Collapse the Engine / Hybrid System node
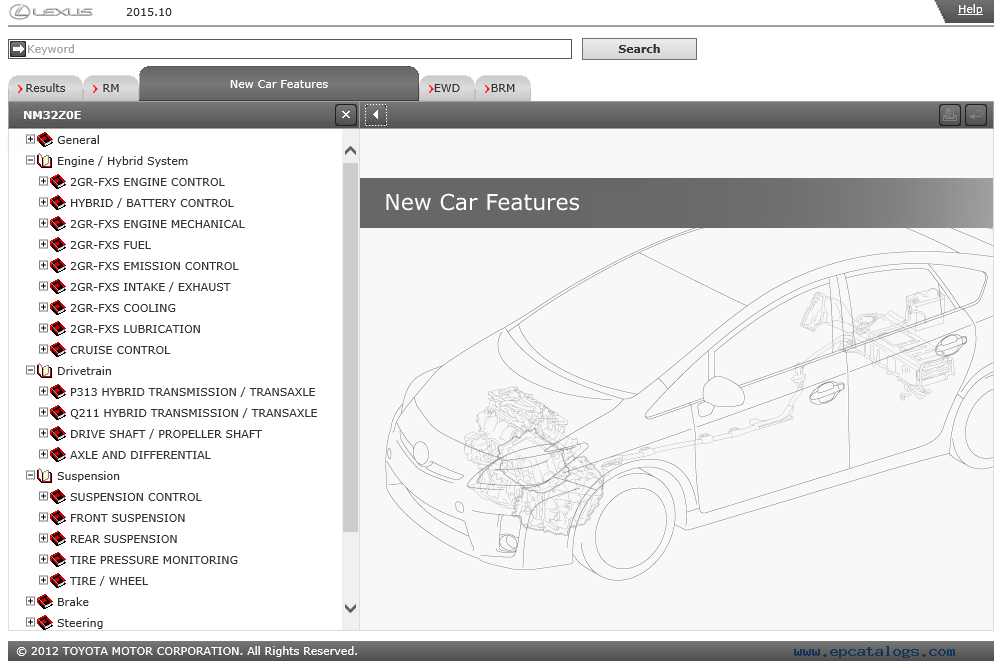The width and height of the screenshot is (1006, 668). click(30, 161)
